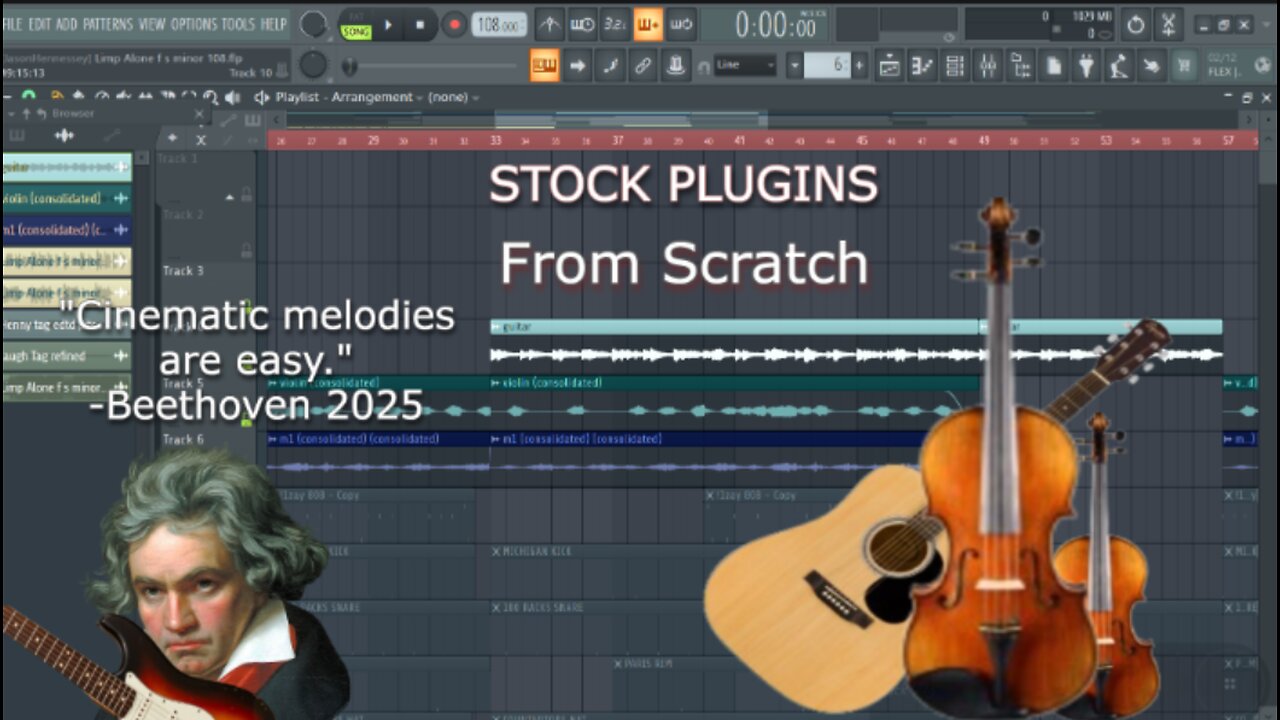
Task: Click the plugin picker plug icon
Action: coord(1087,66)
